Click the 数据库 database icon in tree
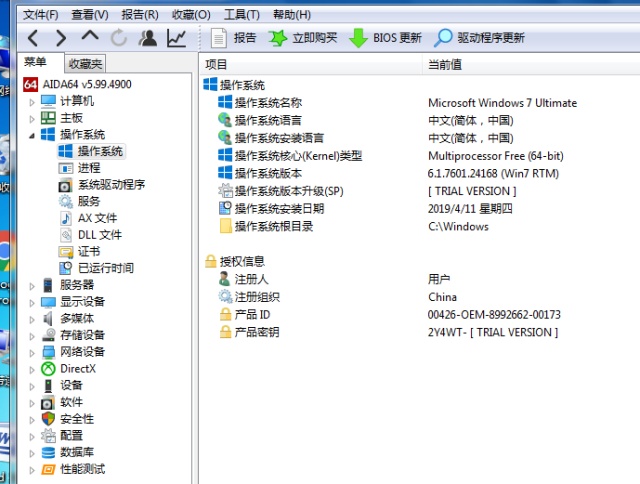The width and height of the screenshot is (640, 484). pos(48,452)
